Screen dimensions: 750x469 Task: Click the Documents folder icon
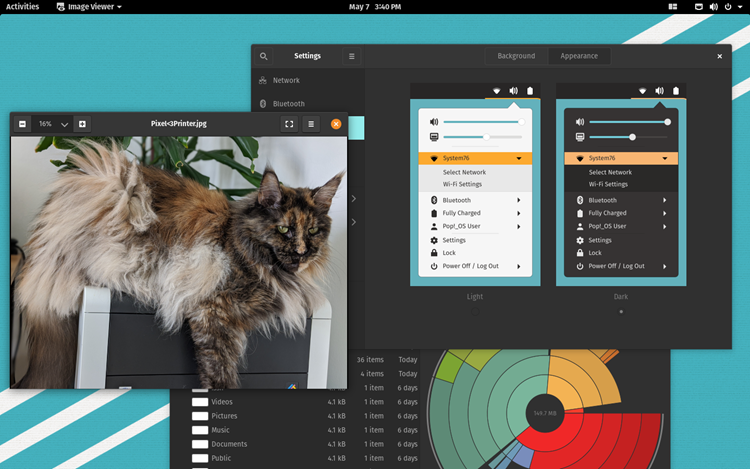click(x=200, y=444)
